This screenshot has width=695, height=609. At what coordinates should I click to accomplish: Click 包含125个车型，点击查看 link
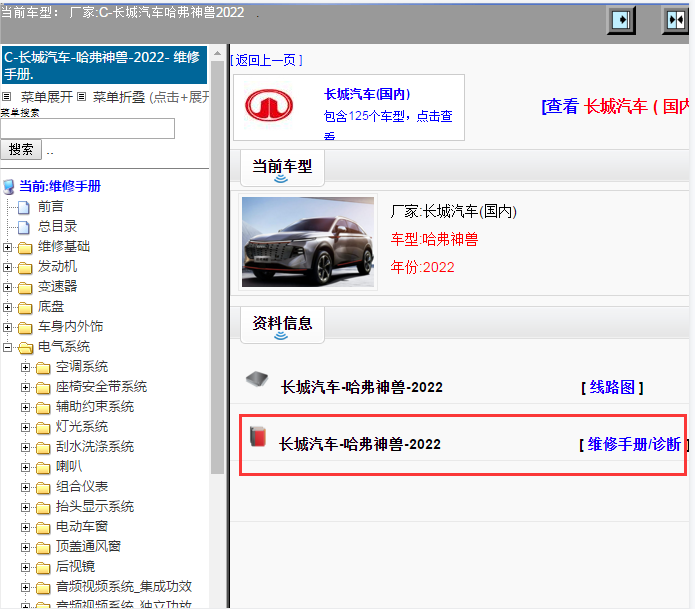388,125
